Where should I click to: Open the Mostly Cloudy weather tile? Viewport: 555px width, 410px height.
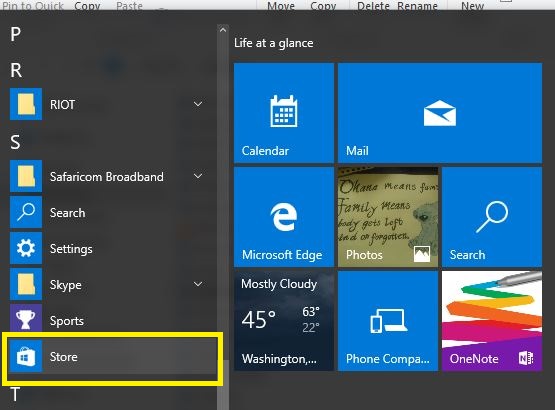[284, 321]
